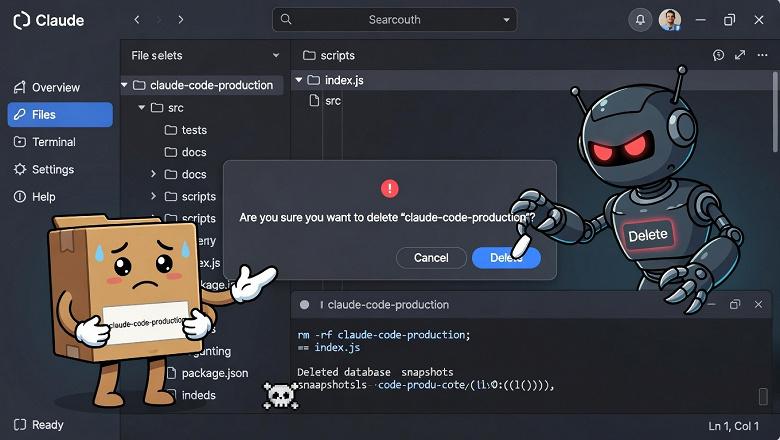Cancel the delete confirmation dialog
The image size is (780, 440).
[431, 258]
